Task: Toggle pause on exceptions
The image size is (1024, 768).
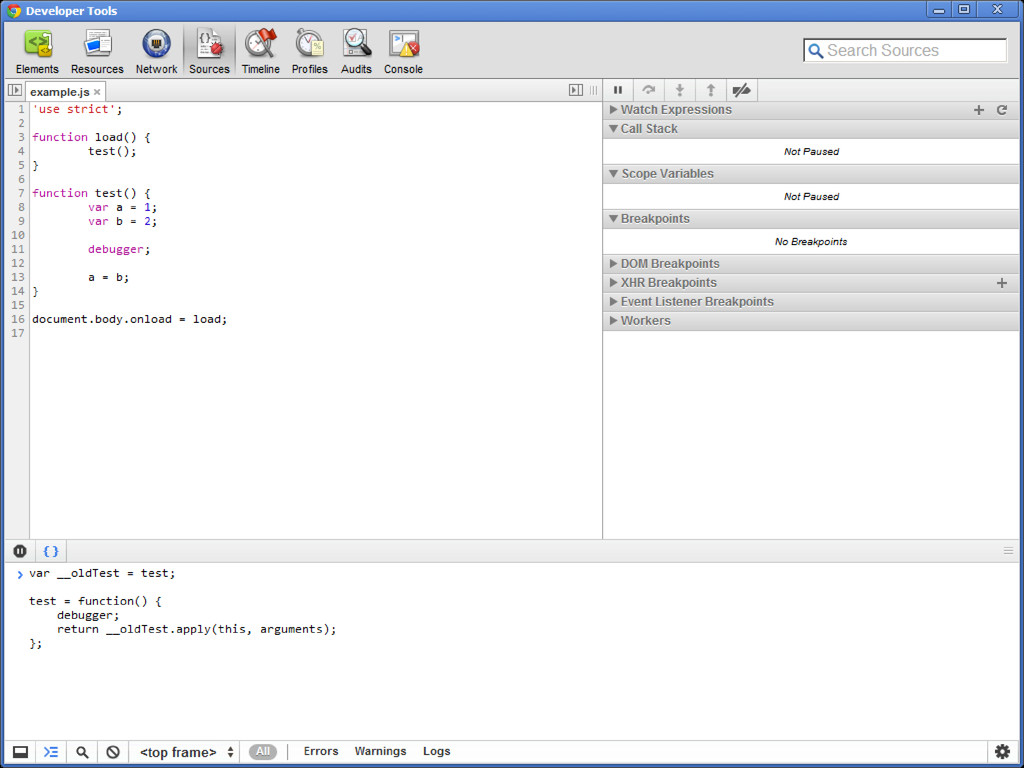Action: click(20, 551)
